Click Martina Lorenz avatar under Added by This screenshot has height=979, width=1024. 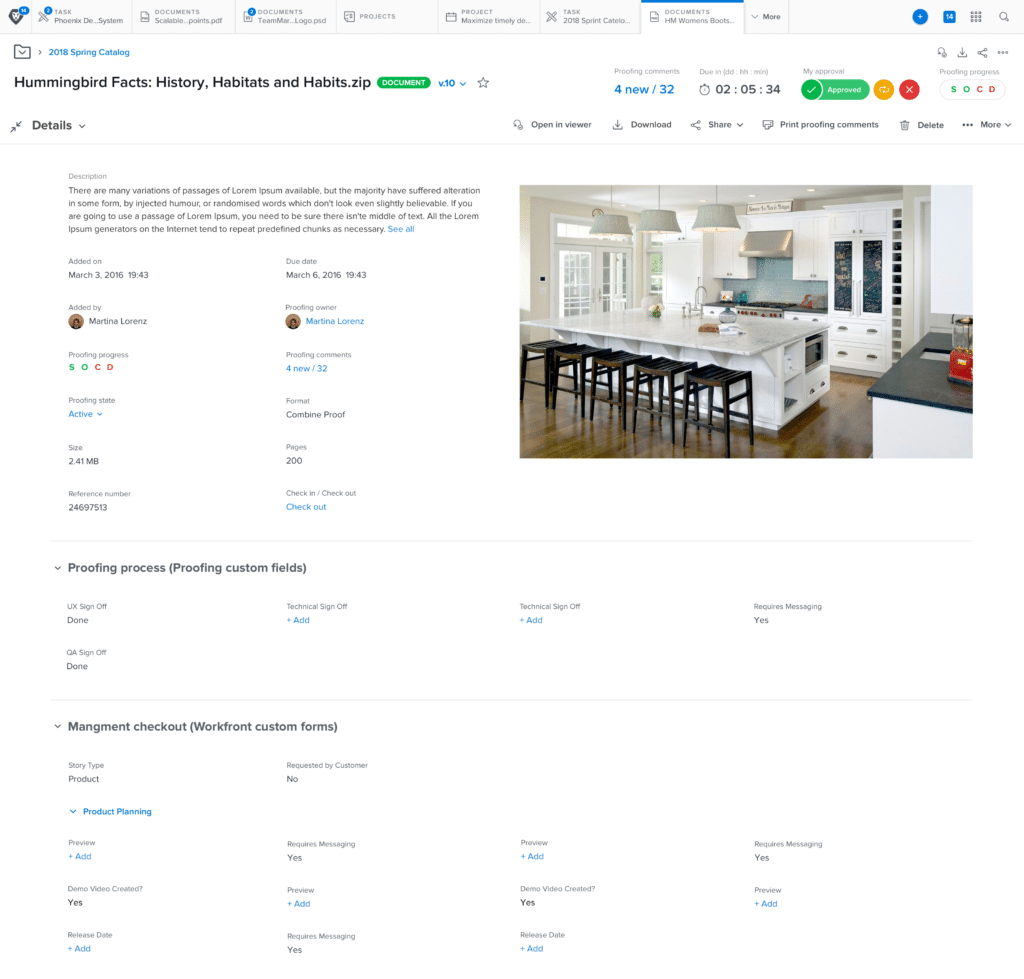[76, 321]
